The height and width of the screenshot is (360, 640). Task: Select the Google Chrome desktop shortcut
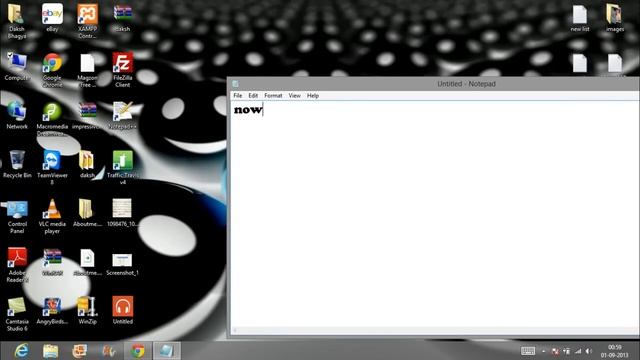tap(52, 70)
